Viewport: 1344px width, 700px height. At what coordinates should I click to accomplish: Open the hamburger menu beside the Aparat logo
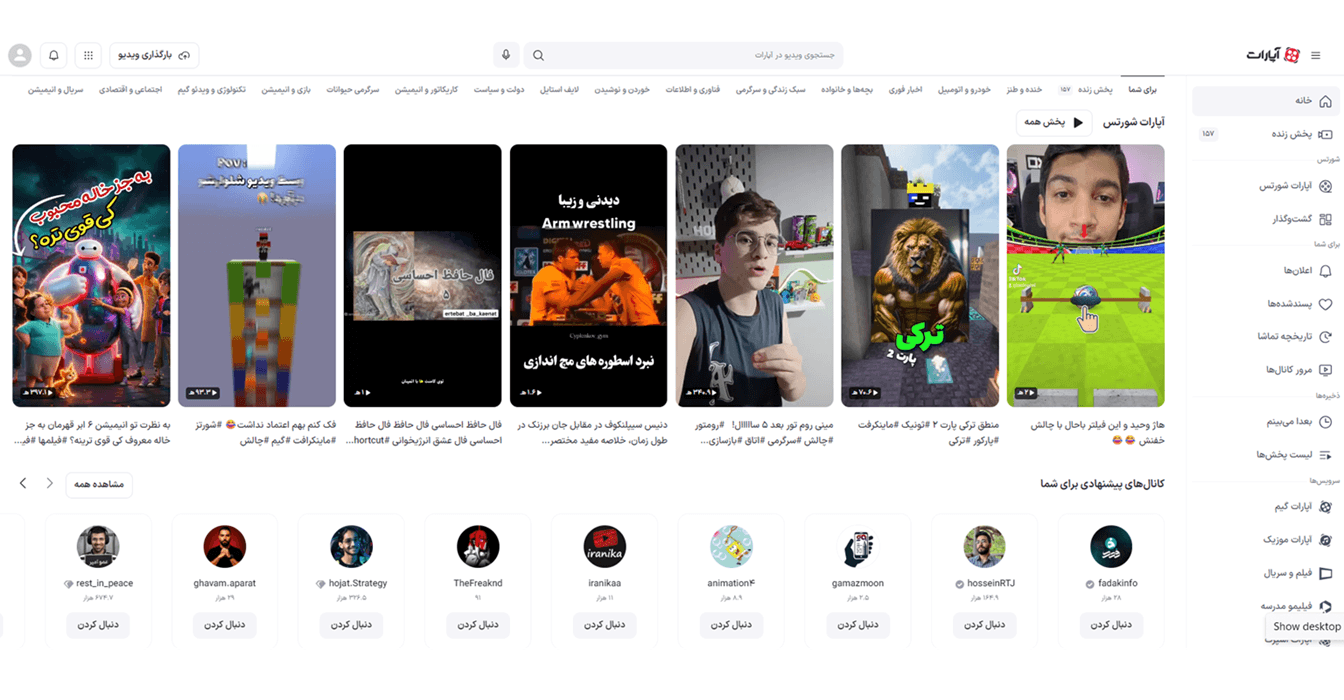(x=1316, y=55)
